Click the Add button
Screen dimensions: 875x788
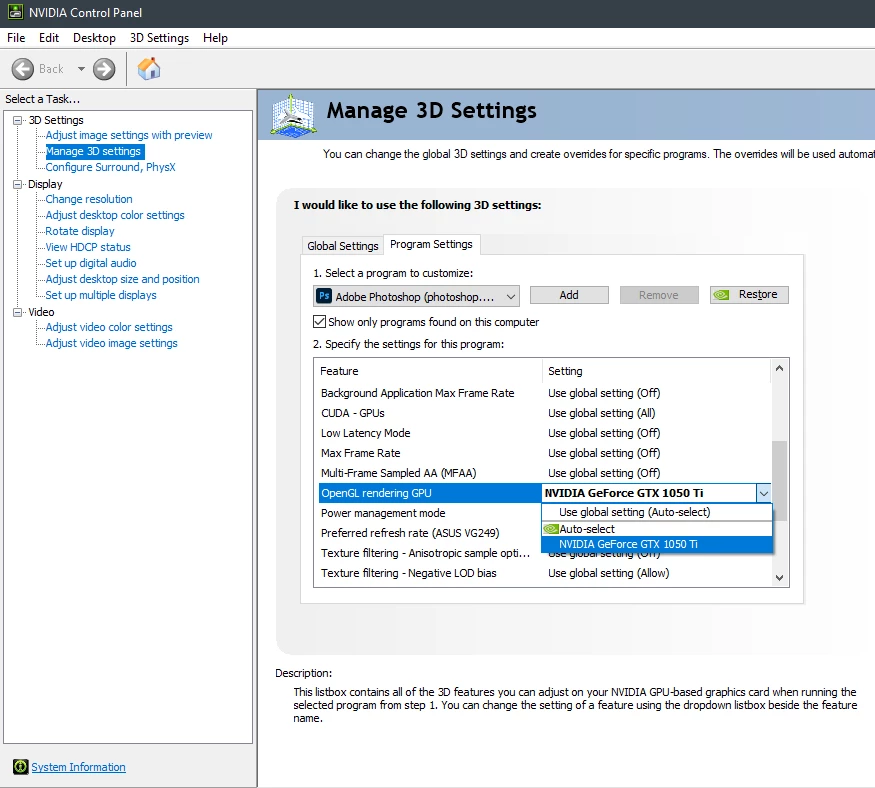click(x=569, y=295)
